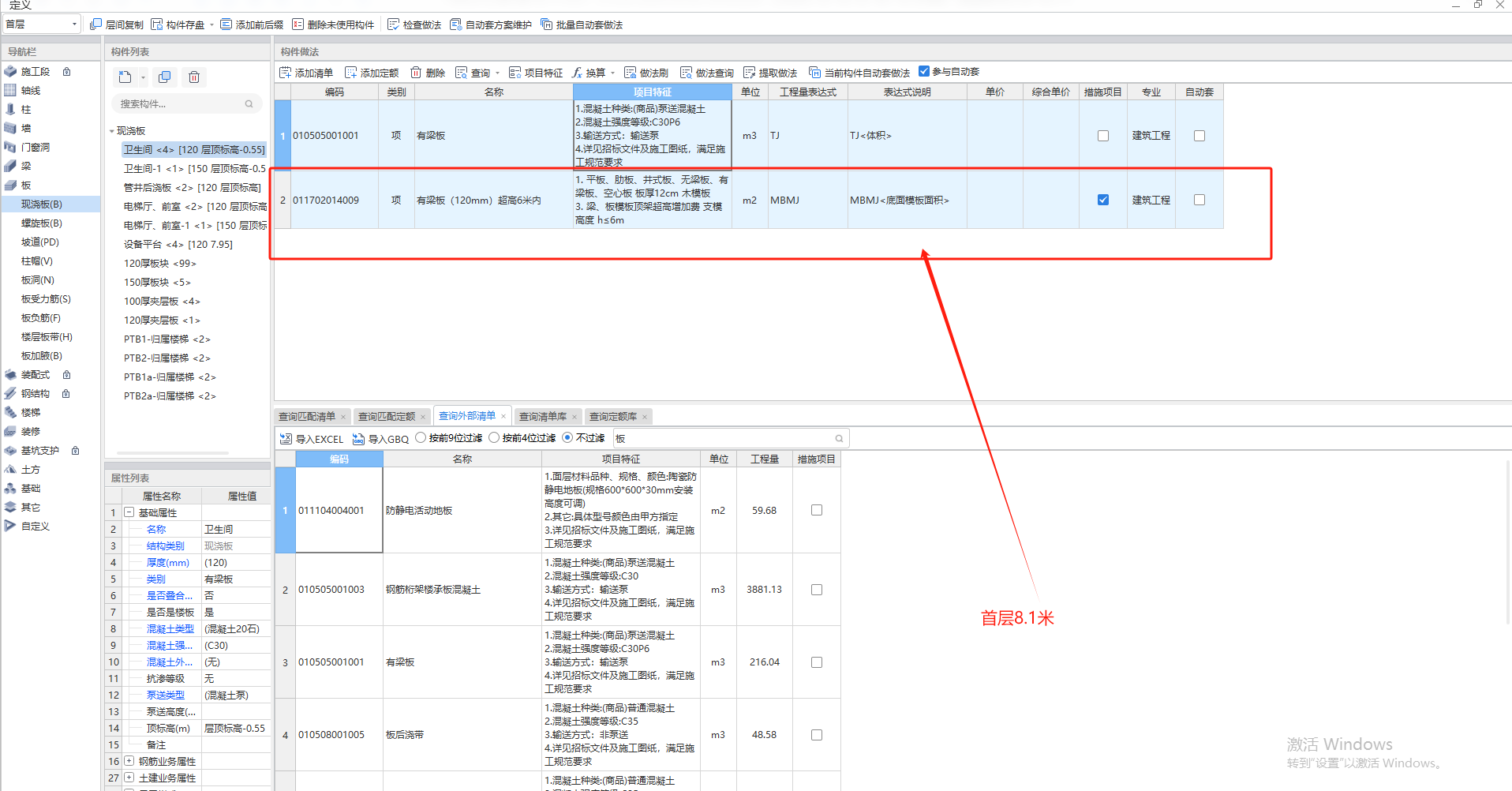Open 构件存盘 toolbar button
This screenshot has width=1512, height=791.
178,24
